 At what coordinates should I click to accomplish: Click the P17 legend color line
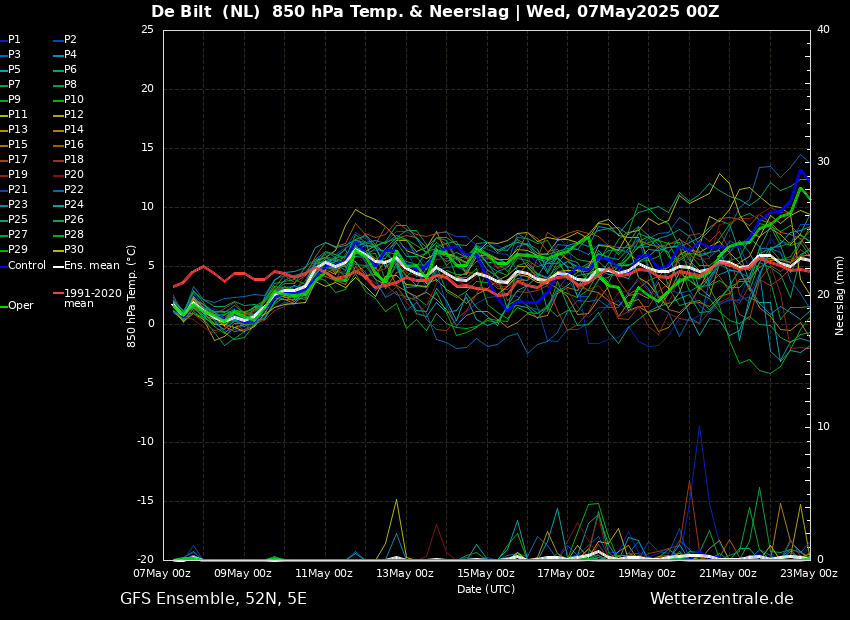(3, 160)
